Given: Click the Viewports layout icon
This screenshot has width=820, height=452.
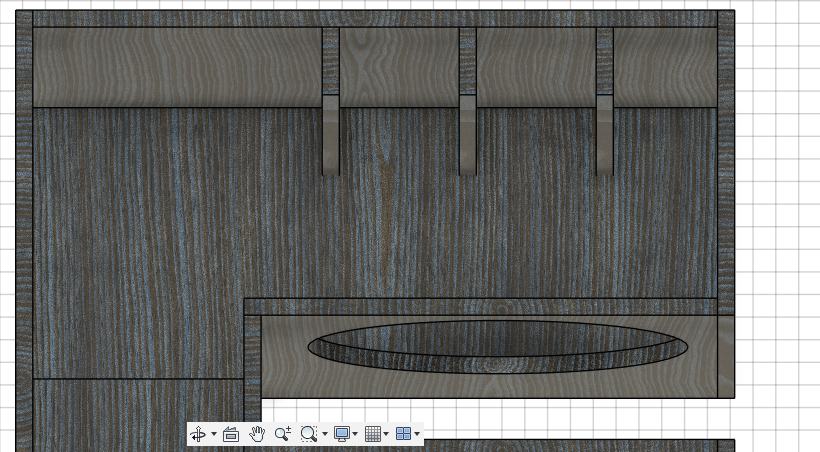Looking at the screenshot, I should (x=404, y=434).
